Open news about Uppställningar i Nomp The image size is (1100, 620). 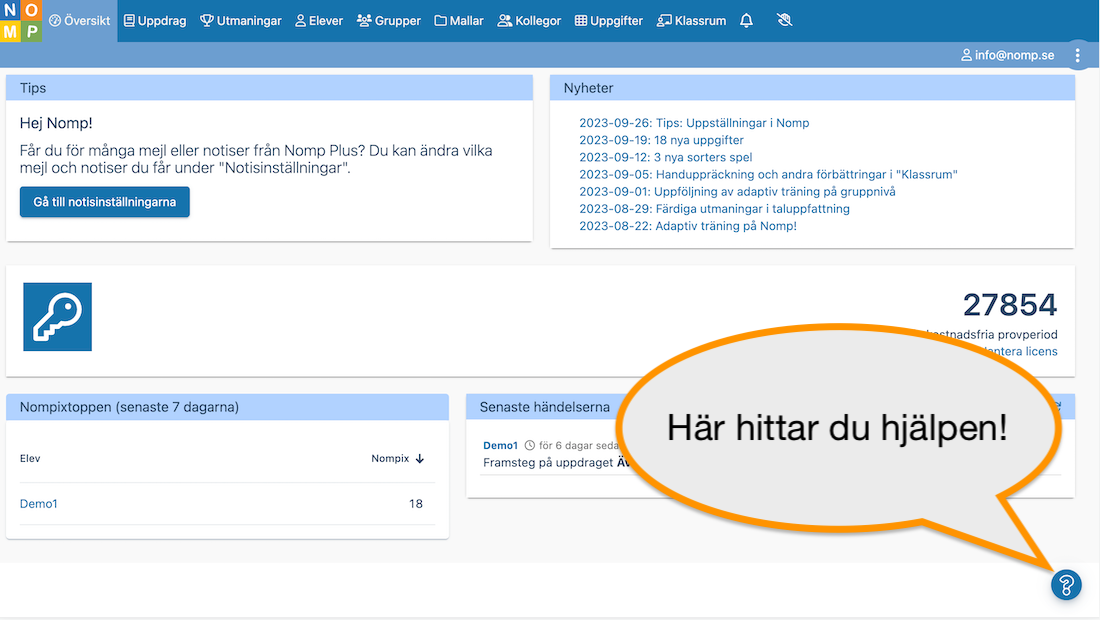coord(694,123)
